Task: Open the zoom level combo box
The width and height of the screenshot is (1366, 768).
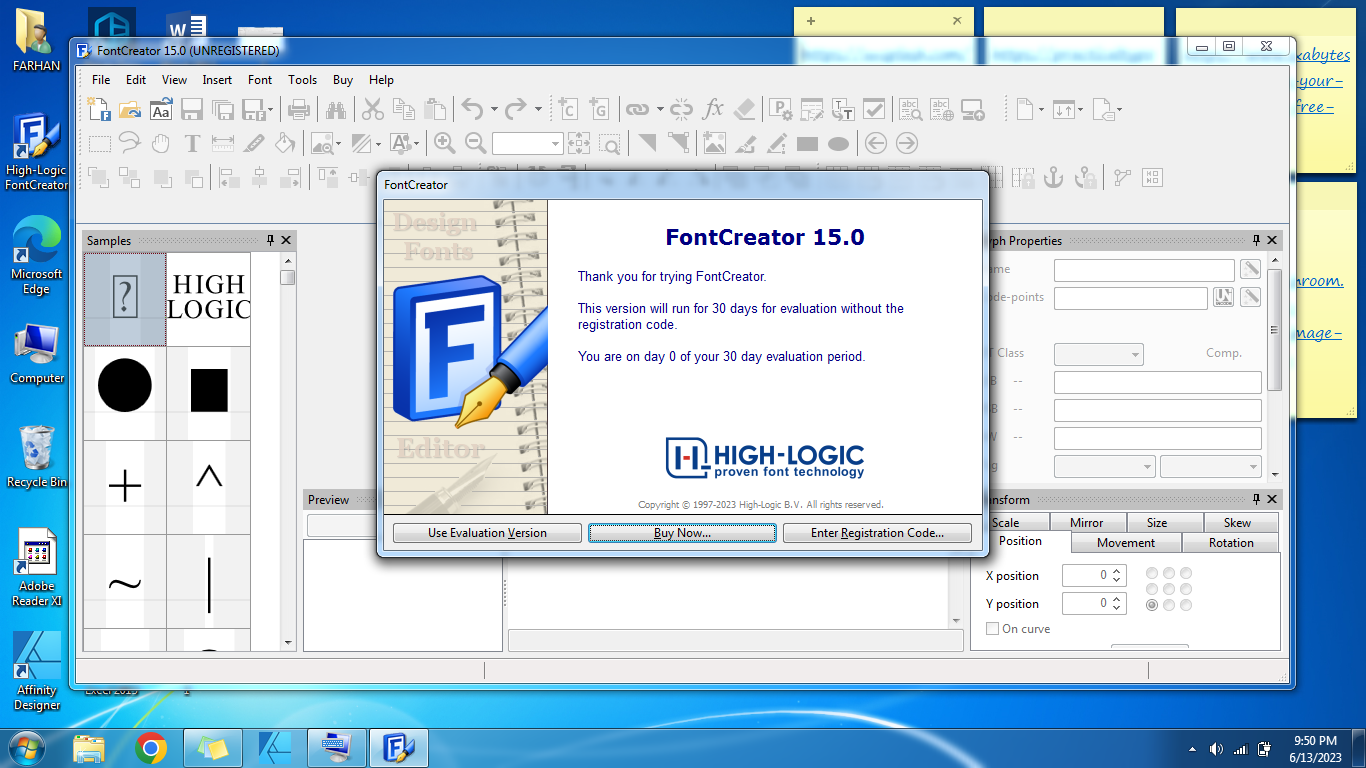Action: click(x=528, y=144)
